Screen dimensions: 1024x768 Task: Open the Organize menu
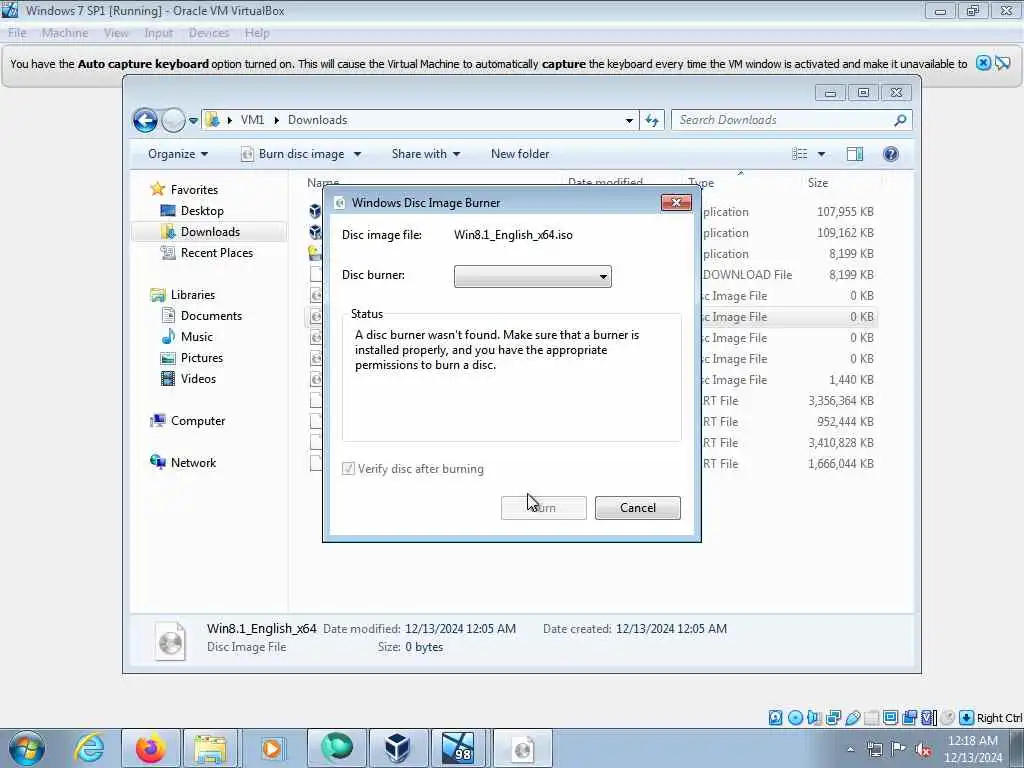coord(178,154)
